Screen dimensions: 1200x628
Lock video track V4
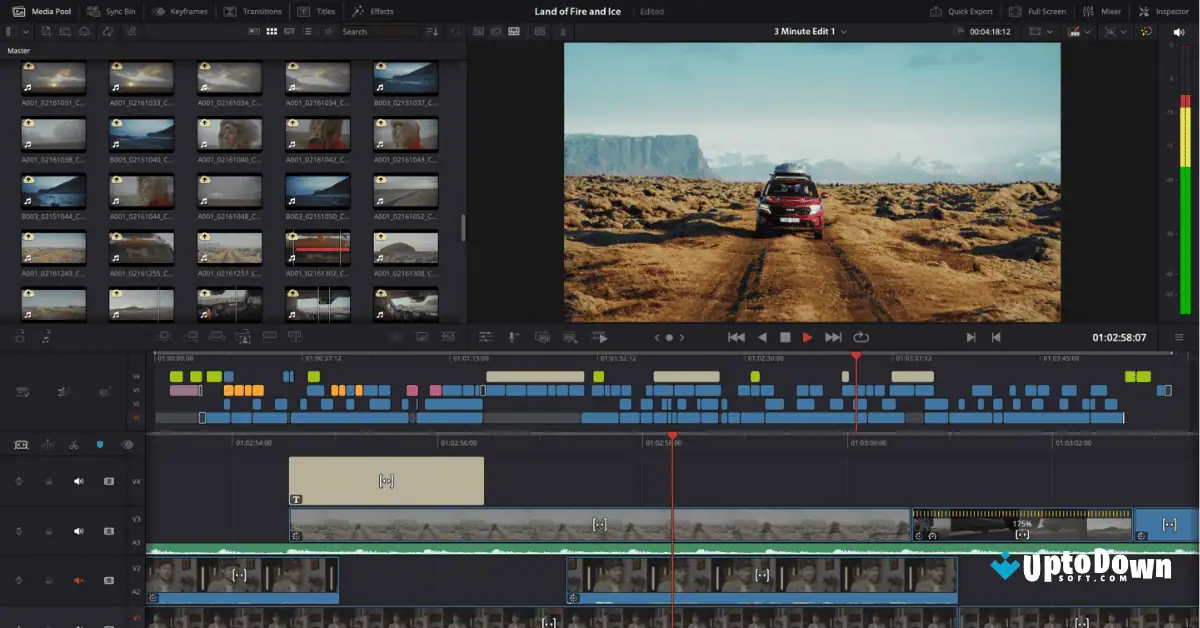coord(48,480)
